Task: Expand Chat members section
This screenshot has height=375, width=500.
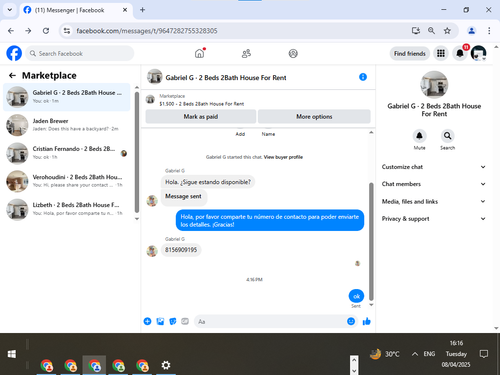Action: coord(434,184)
